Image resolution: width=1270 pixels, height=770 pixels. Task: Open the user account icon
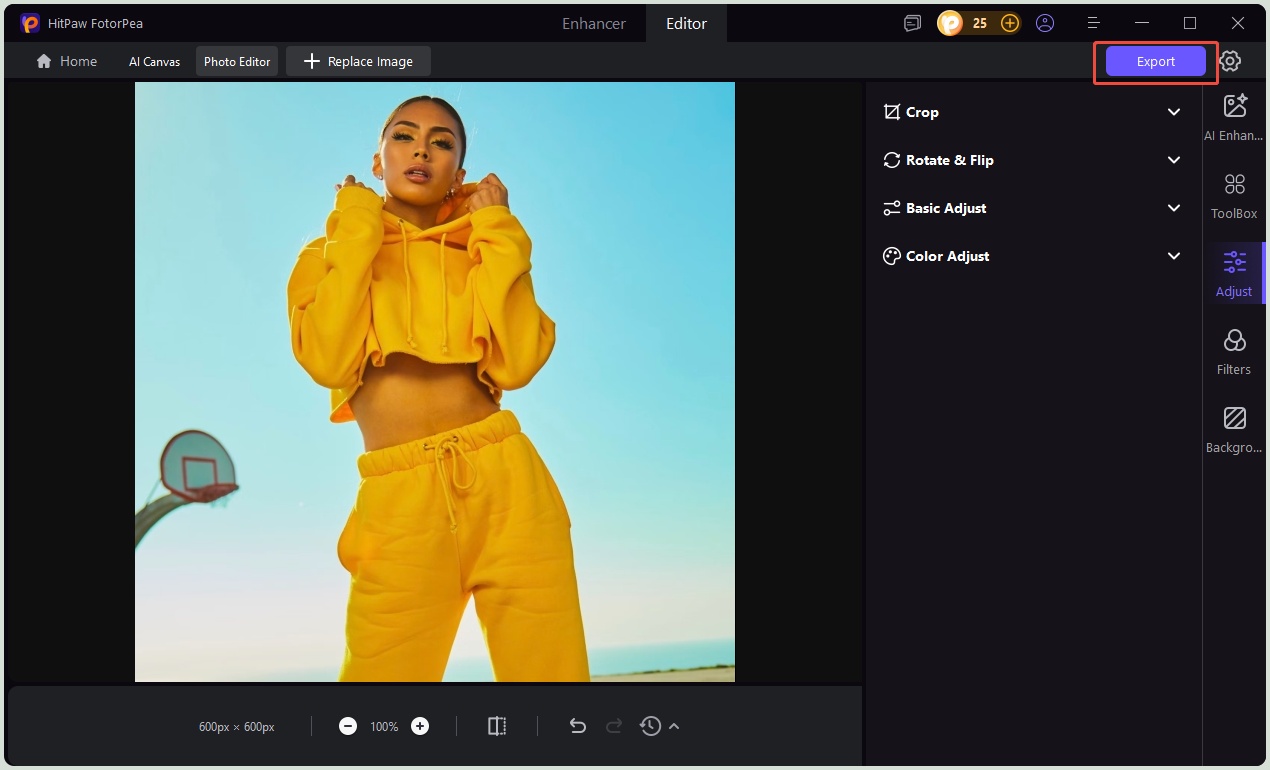[1045, 22]
